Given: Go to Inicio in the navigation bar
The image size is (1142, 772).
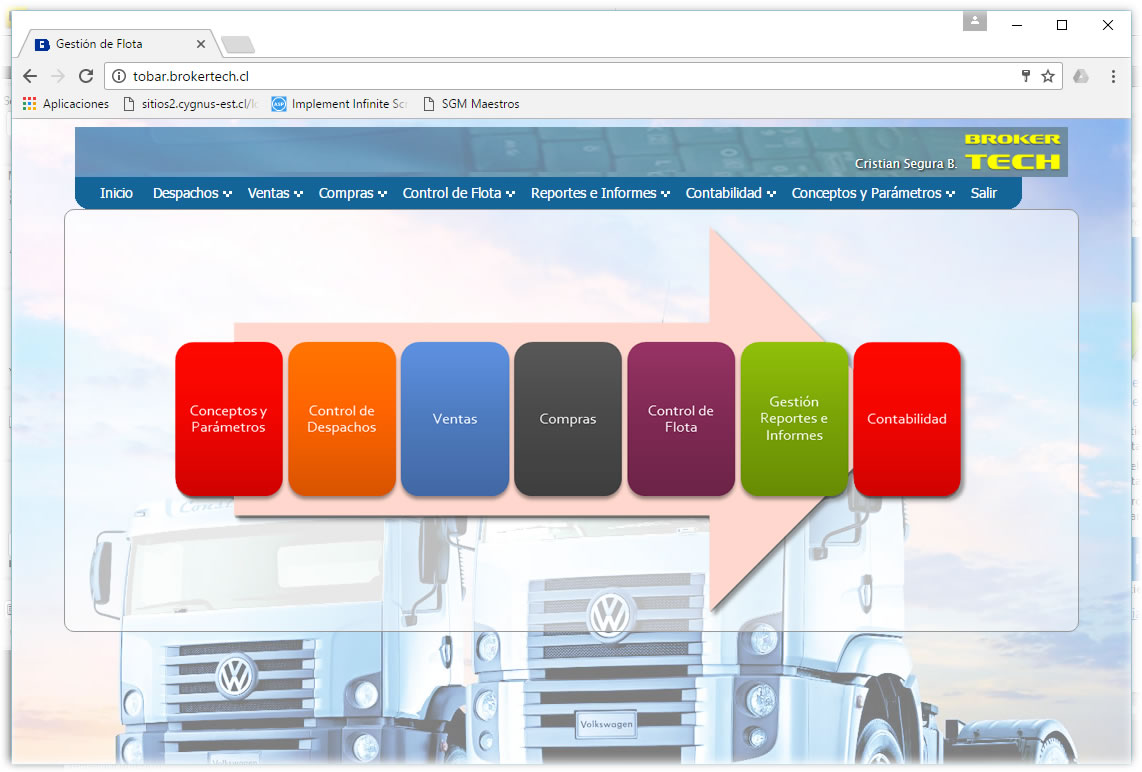Looking at the screenshot, I should pos(116,194).
